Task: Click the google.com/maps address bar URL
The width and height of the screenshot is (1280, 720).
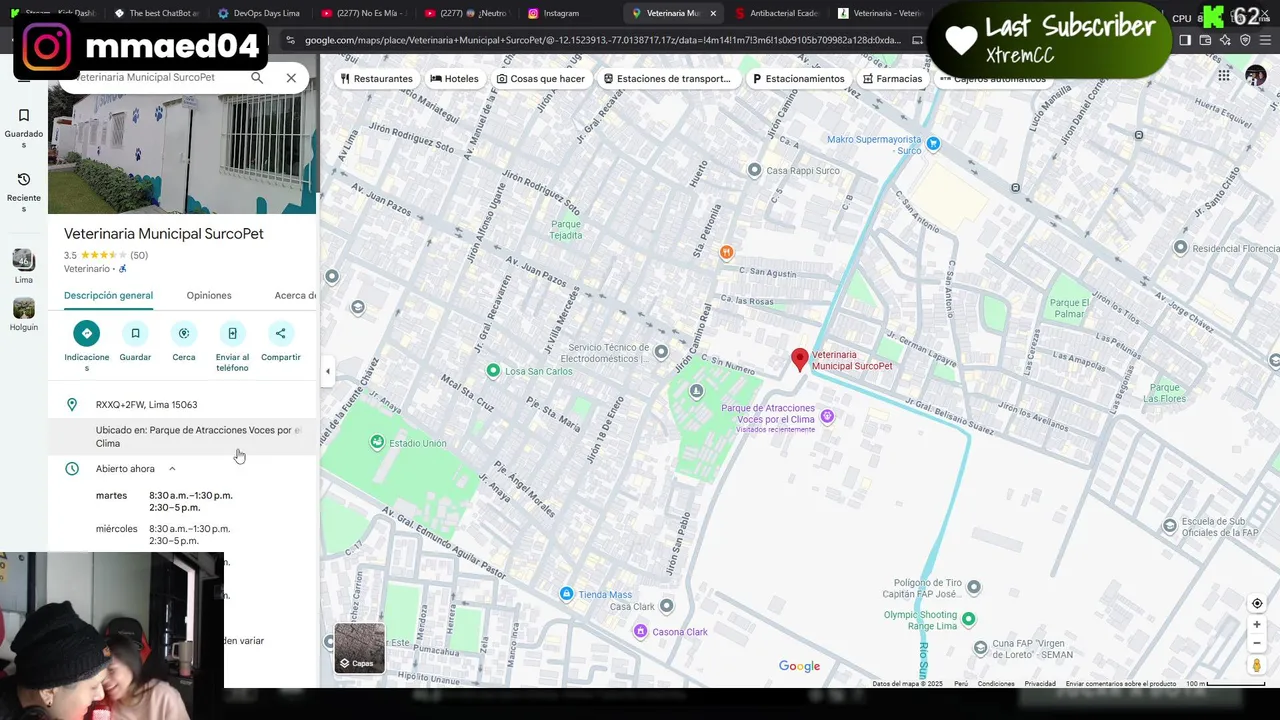Action: 602,40
